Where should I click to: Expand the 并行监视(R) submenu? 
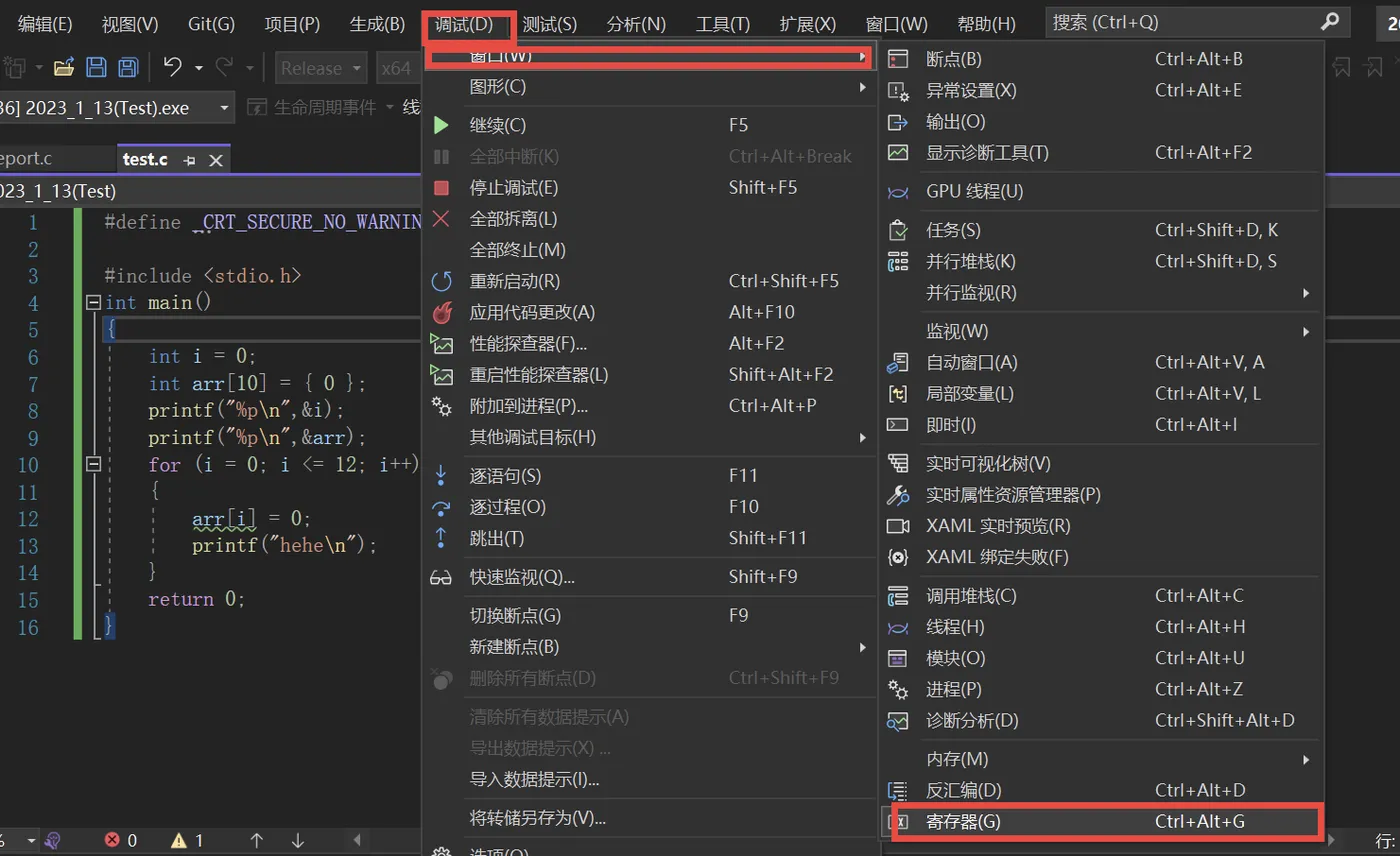(1101, 292)
